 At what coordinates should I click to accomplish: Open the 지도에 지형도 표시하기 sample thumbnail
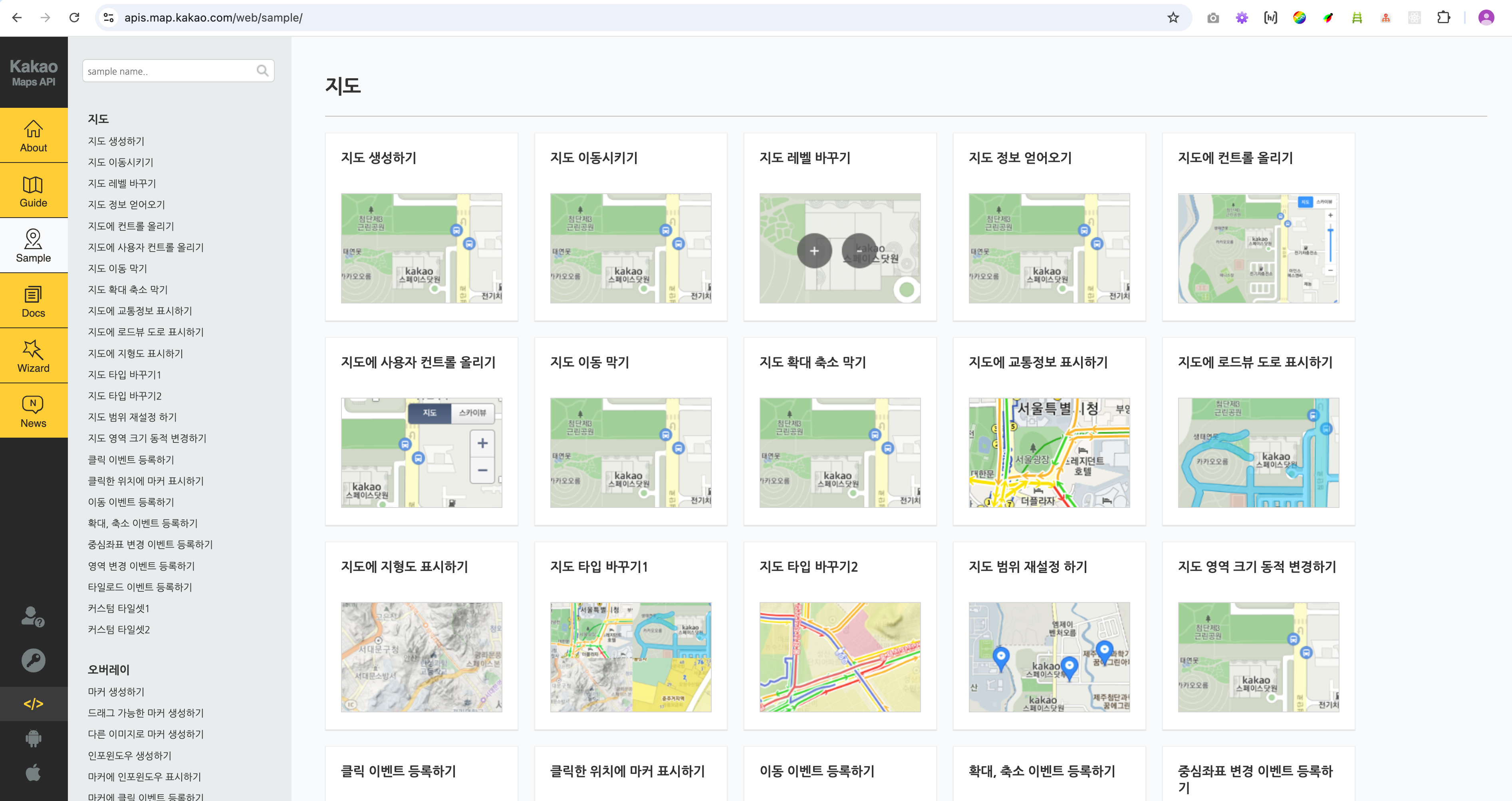421,656
